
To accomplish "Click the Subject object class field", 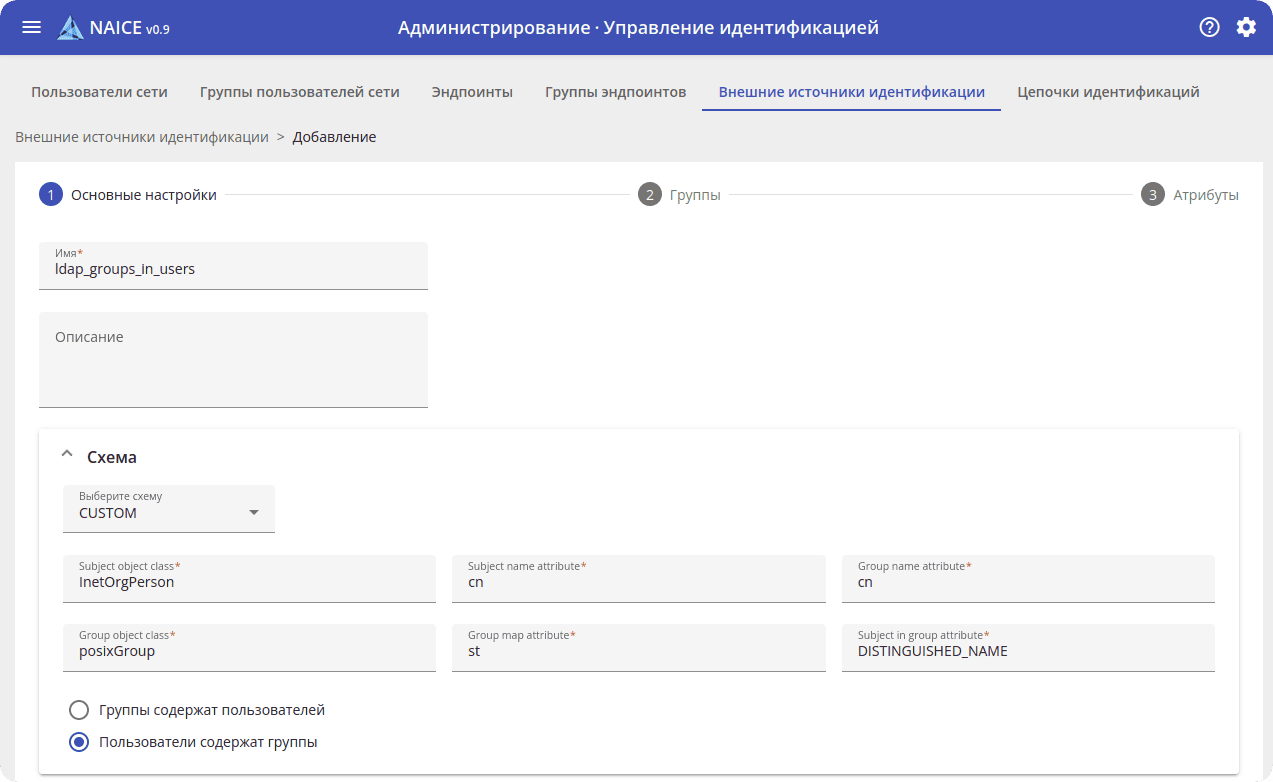I will coord(249,582).
